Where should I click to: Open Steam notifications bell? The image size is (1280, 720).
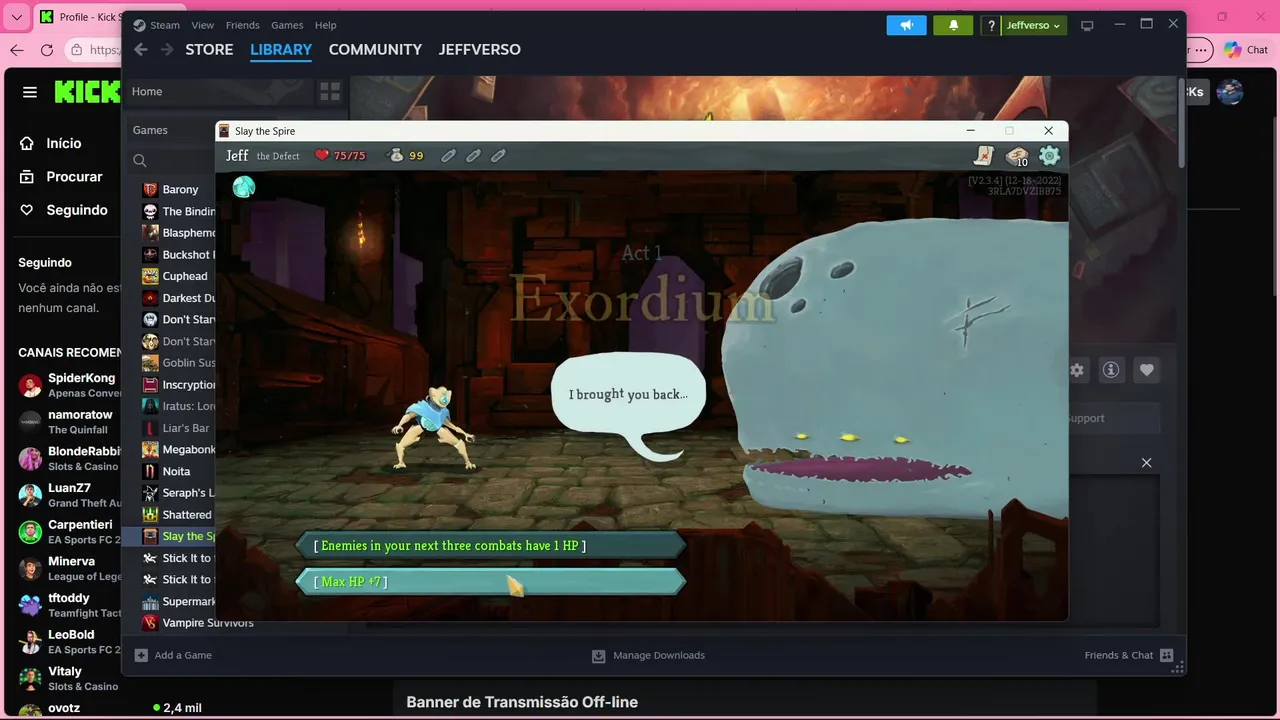pos(953,25)
